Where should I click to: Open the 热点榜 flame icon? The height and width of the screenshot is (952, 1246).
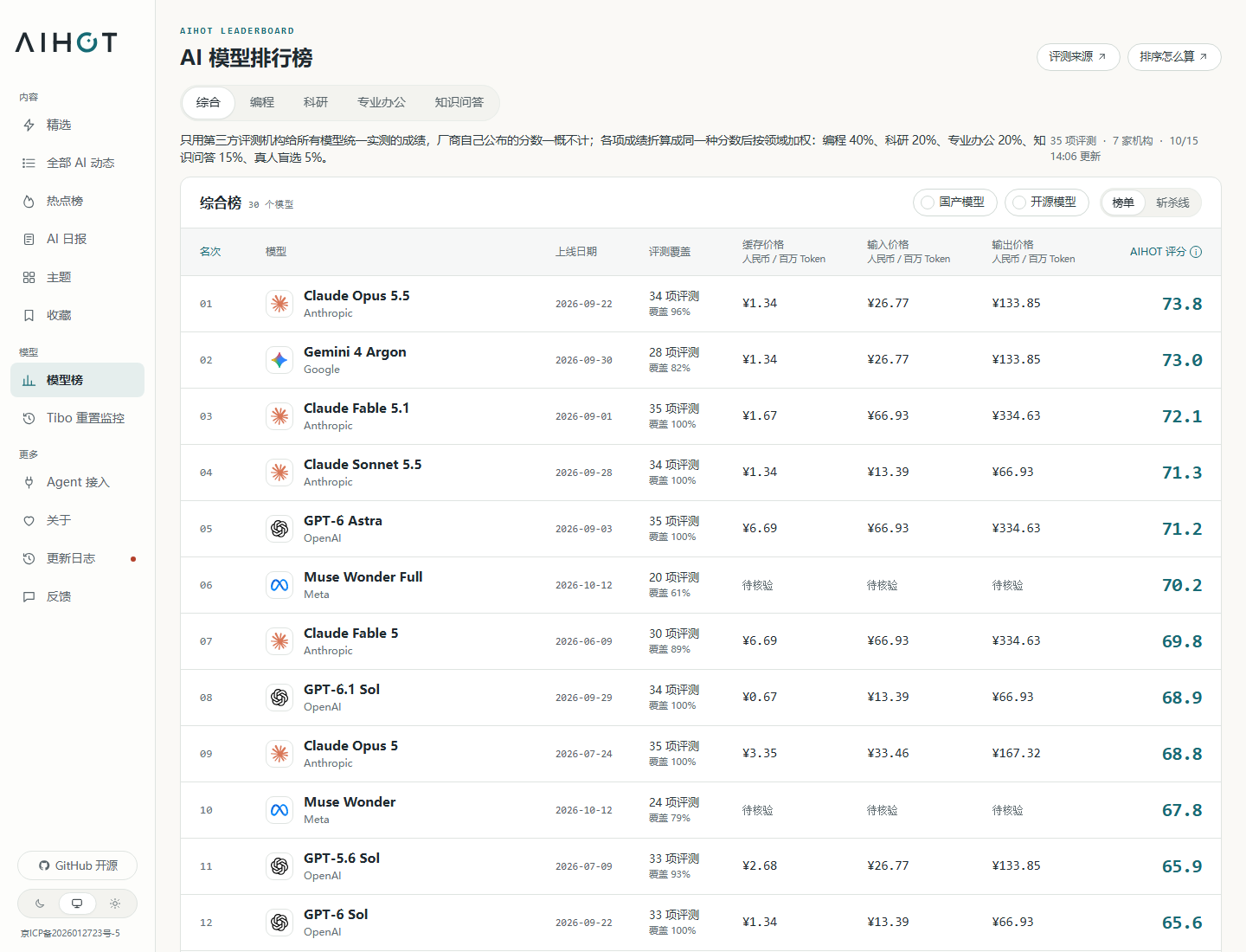[x=29, y=201]
